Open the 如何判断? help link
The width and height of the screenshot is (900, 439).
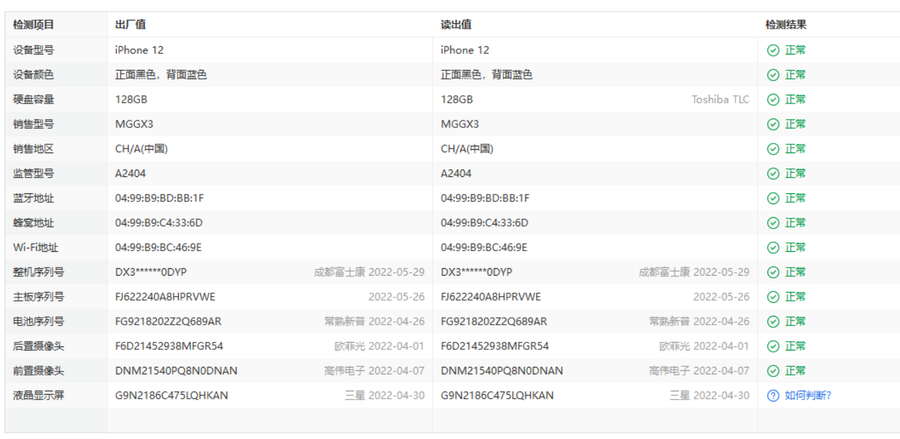pos(807,395)
